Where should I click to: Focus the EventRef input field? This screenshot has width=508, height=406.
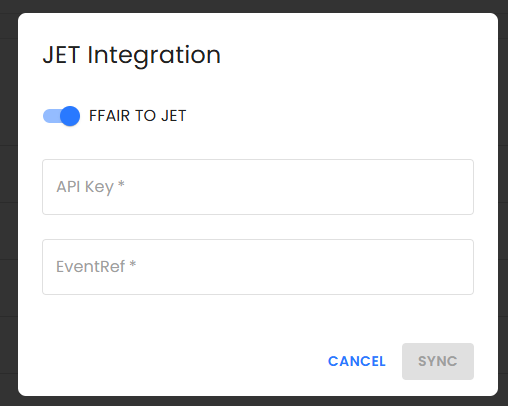[258, 267]
